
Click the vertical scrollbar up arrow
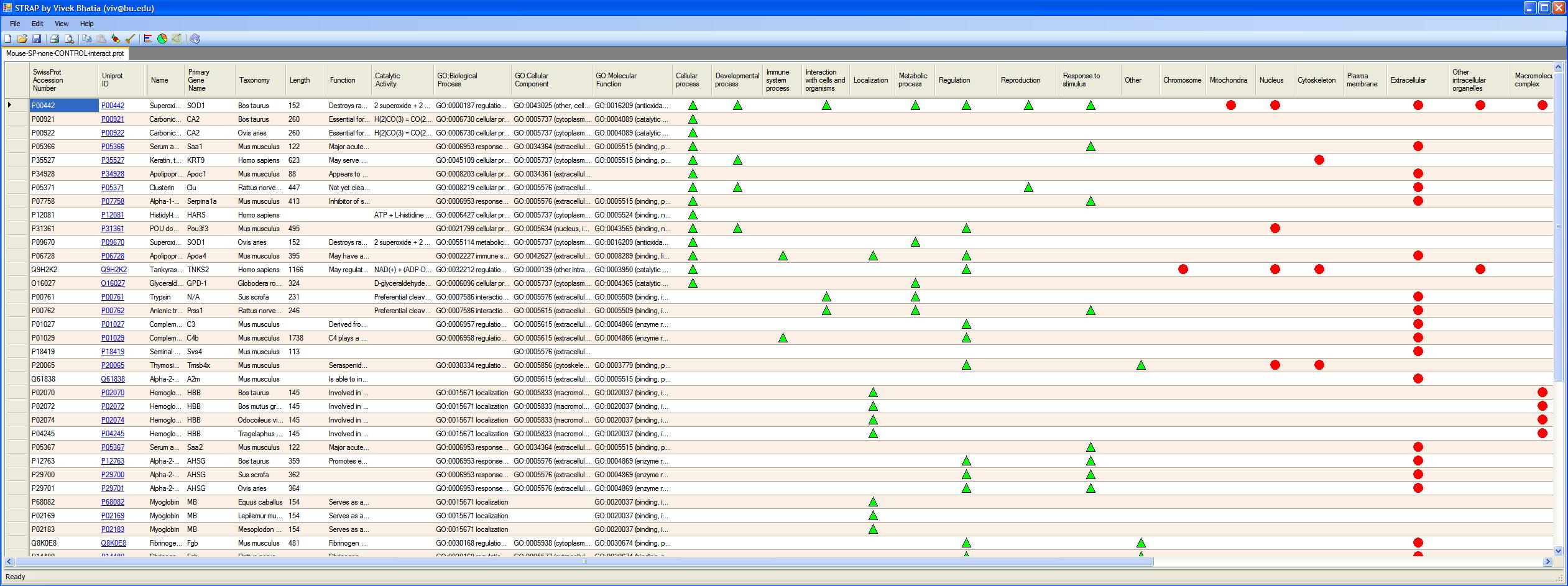[x=1559, y=67]
